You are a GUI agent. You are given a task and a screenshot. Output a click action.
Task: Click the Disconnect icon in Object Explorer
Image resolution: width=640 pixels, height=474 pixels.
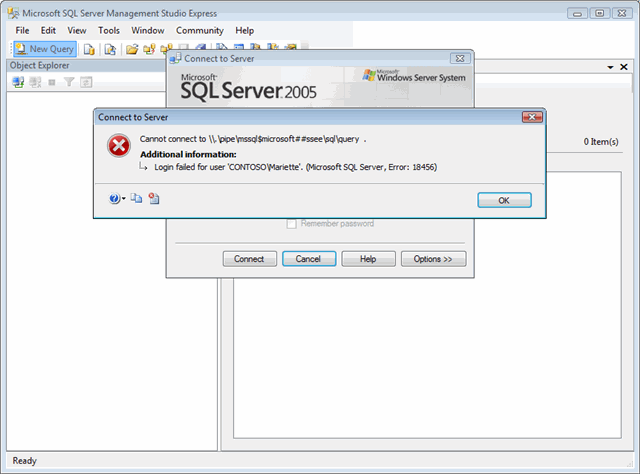tap(35, 82)
